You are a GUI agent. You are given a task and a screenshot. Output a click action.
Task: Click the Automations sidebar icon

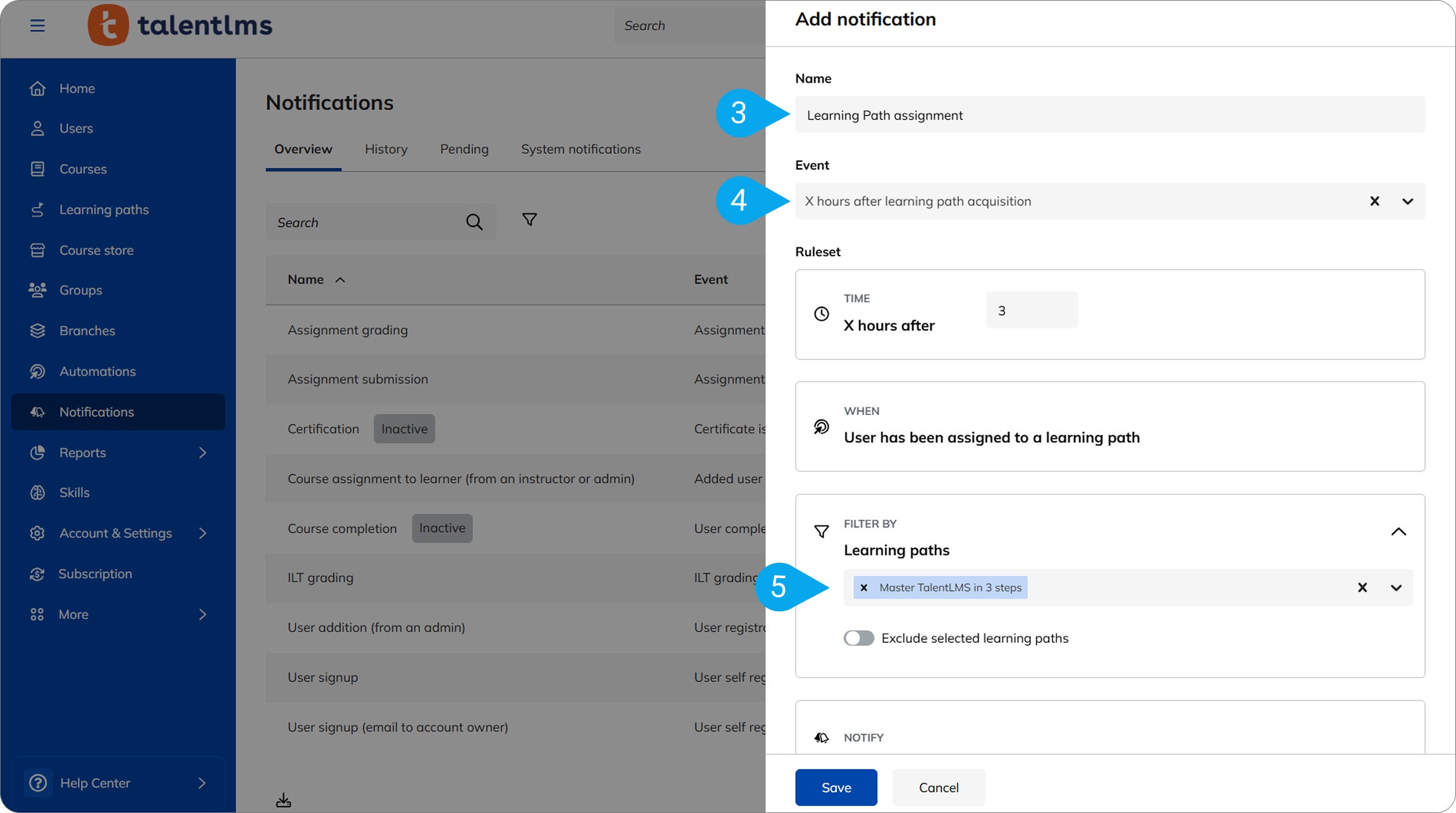(37, 371)
